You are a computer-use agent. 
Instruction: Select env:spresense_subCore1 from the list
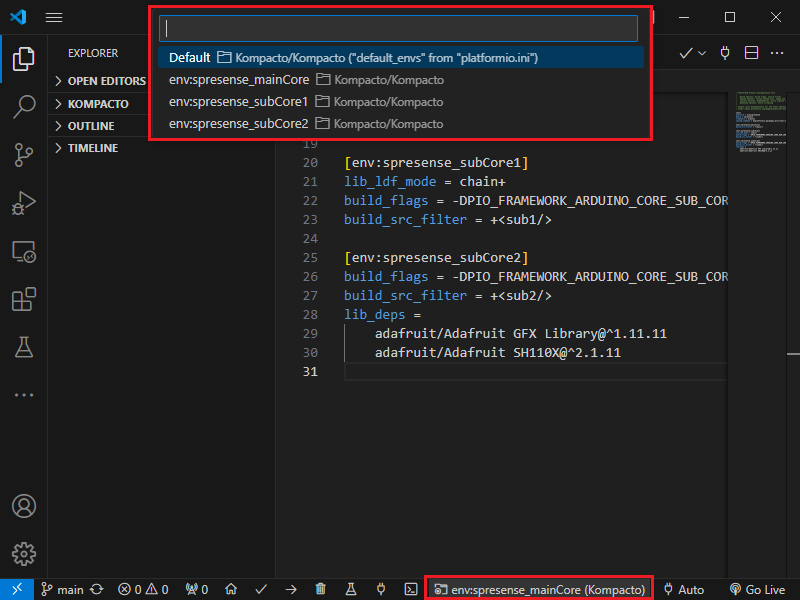(238, 102)
